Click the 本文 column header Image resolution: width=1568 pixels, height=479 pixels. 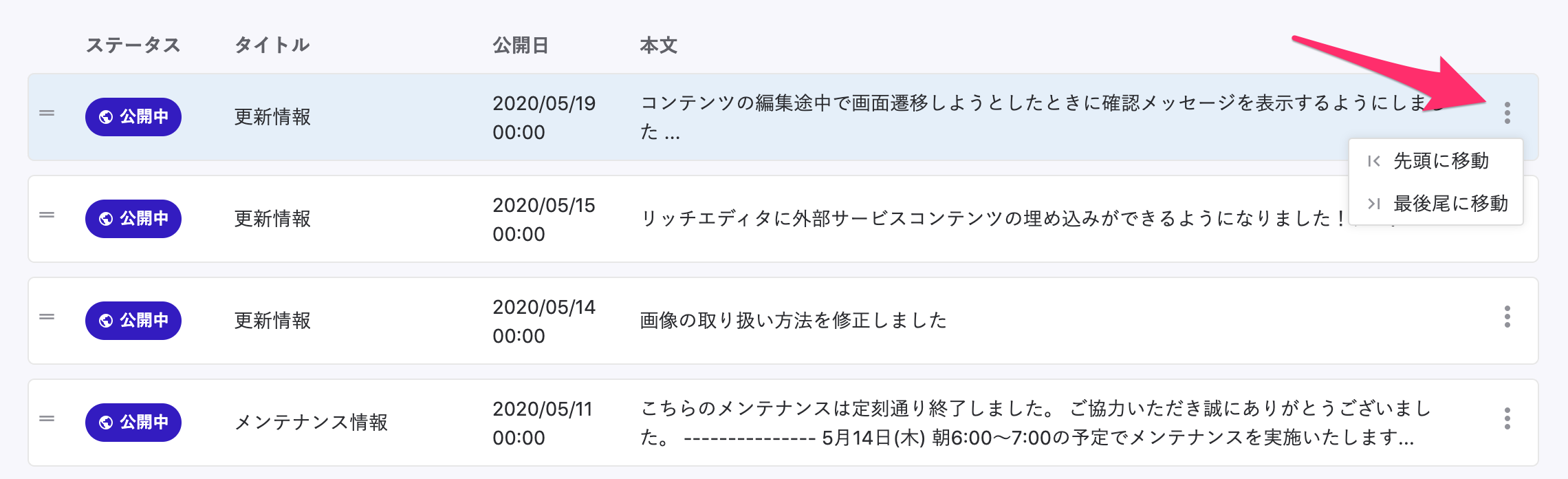point(659,45)
